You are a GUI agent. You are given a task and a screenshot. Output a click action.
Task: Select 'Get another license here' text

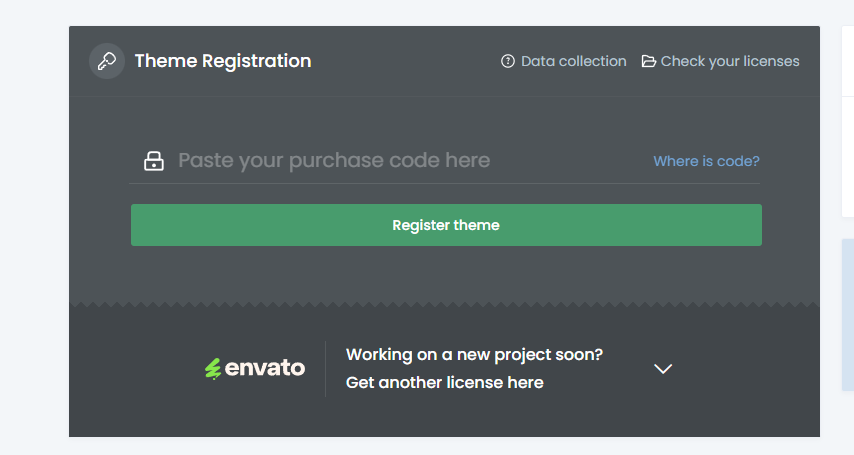pos(445,382)
